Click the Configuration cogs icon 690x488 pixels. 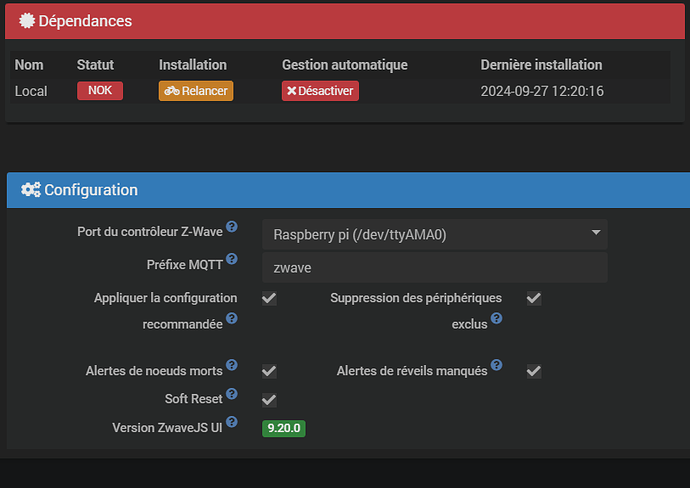click(x=31, y=190)
